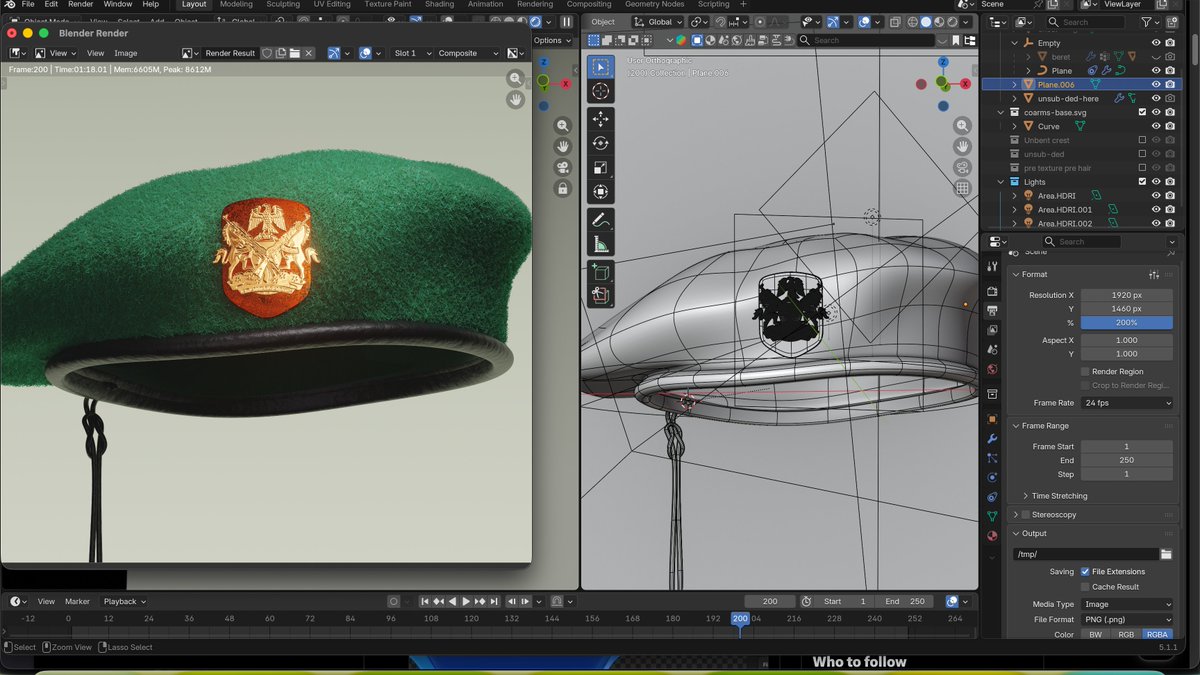Click the timeline Marker menu
The width and height of the screenshot is (1200, 675).
point(77,602)
